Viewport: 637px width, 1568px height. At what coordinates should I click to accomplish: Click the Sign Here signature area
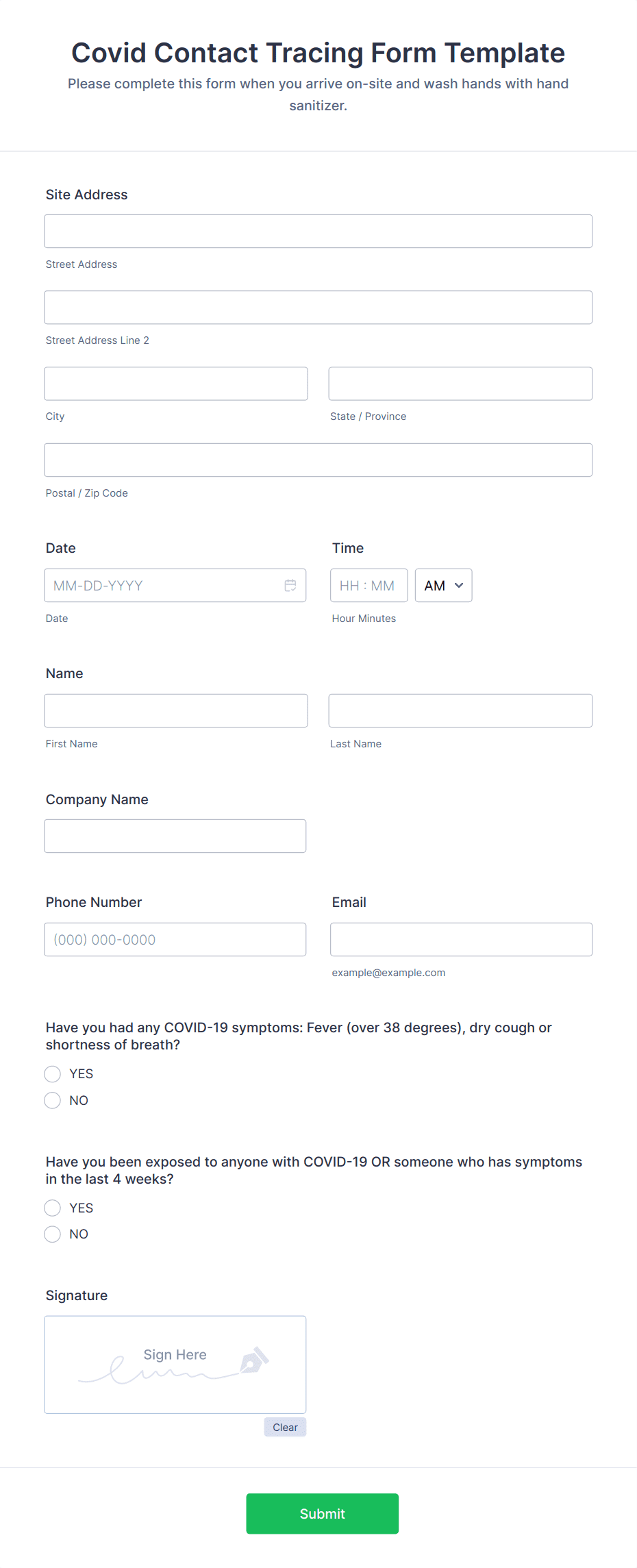[x=175, y=1365]
